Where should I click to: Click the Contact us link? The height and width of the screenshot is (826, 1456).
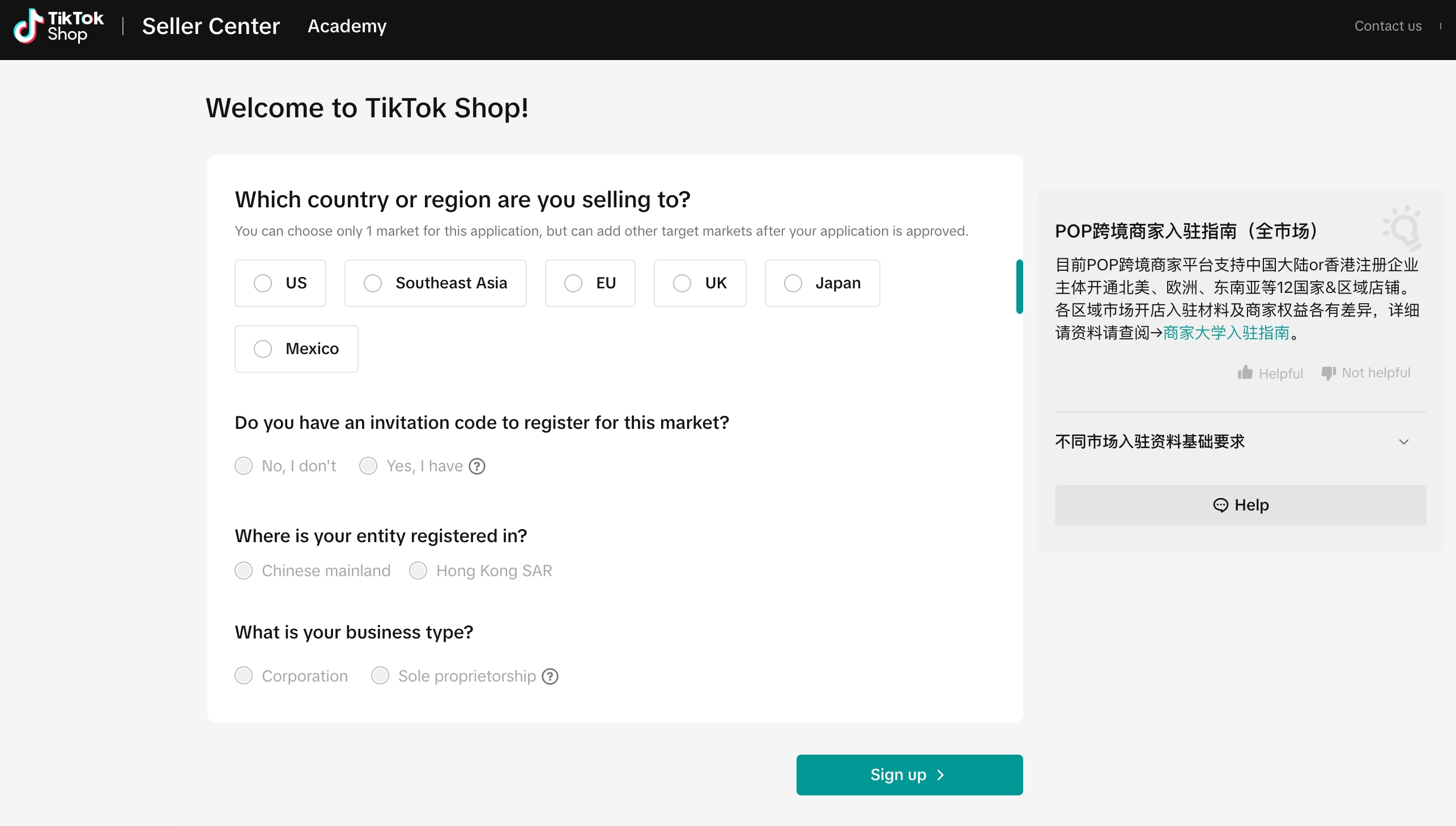1387,26
